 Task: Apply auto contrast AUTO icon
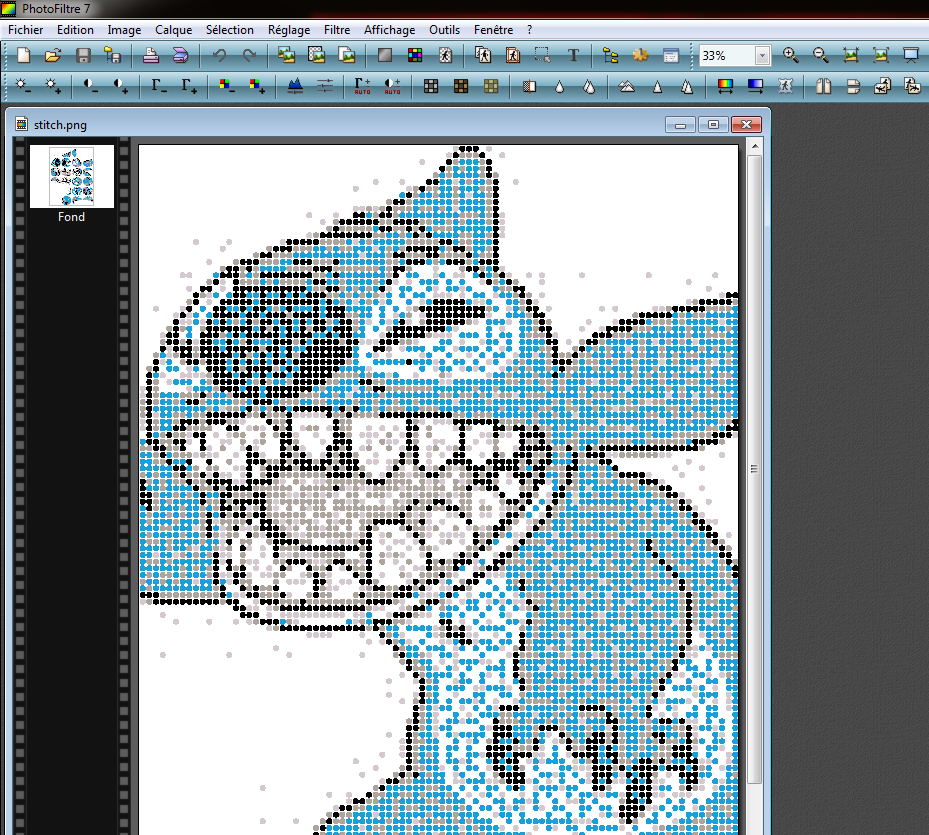pos(392,87)
